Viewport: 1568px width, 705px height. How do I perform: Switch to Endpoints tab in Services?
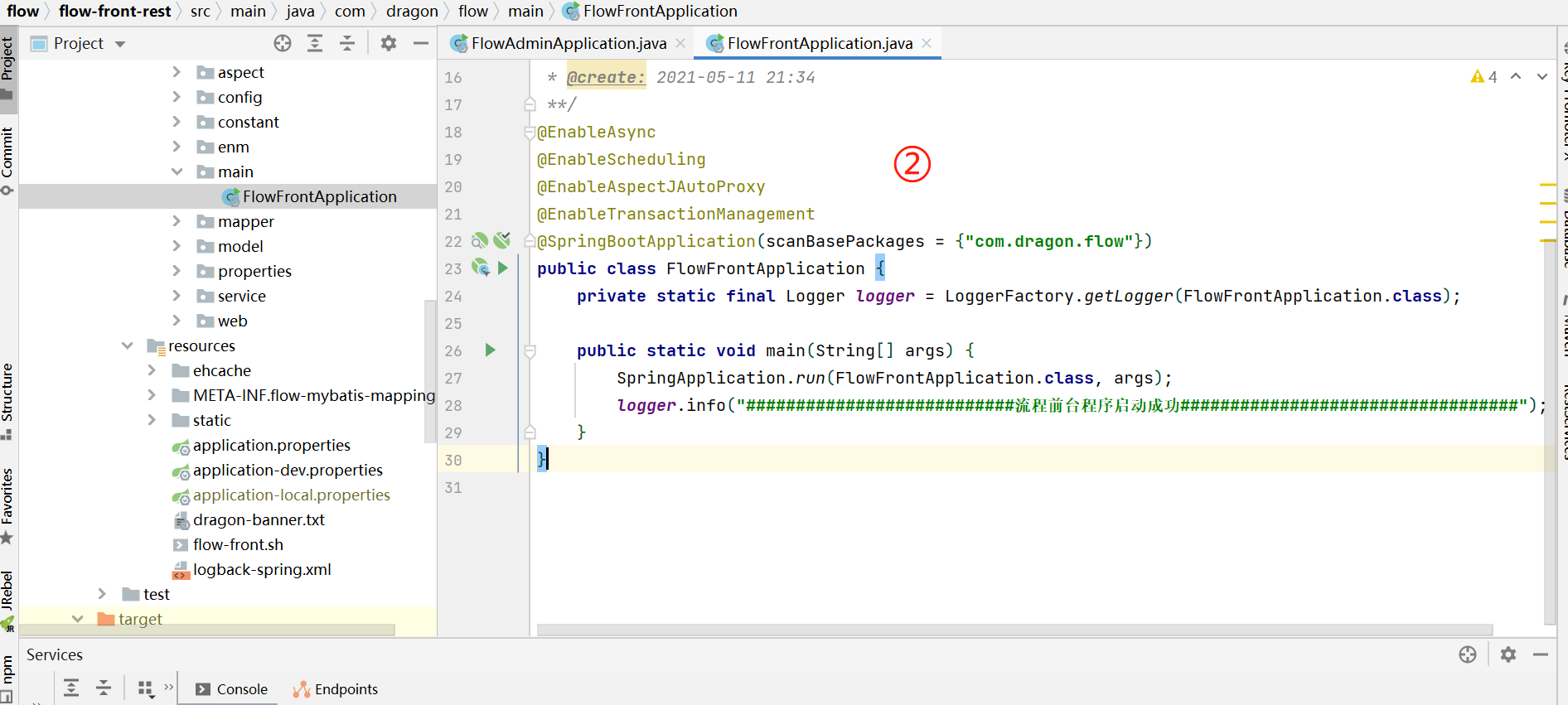(x=336, y=689)
